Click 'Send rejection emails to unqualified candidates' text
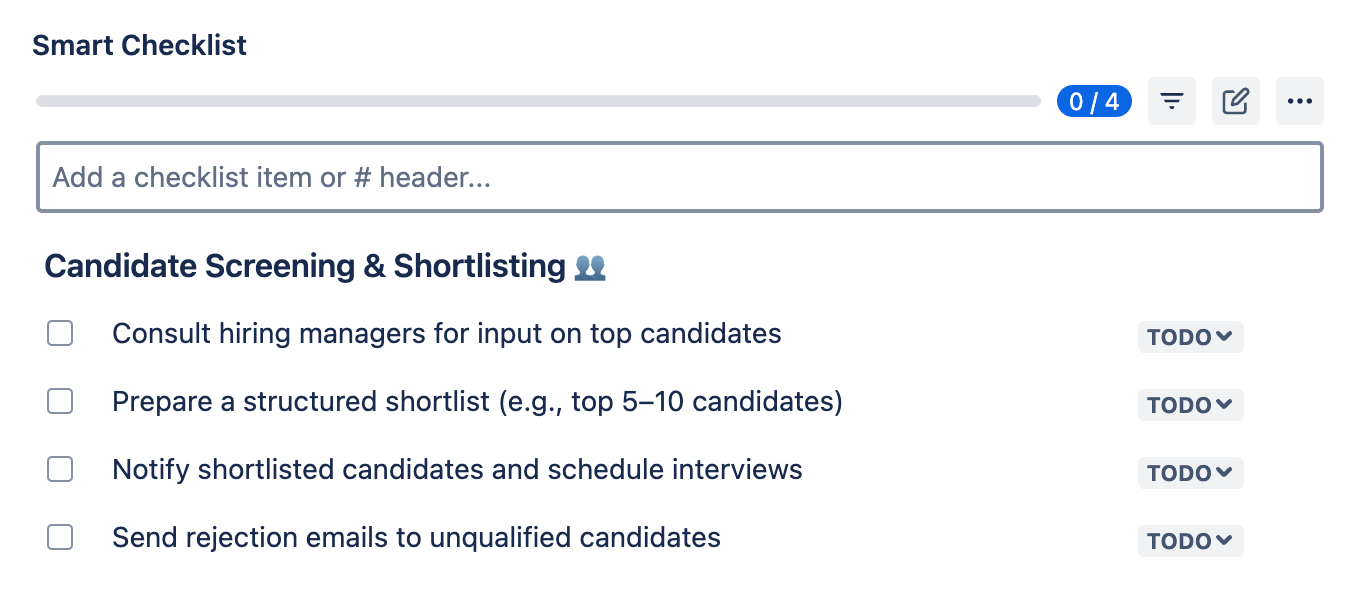The image size is (1368, 608). 416,537
